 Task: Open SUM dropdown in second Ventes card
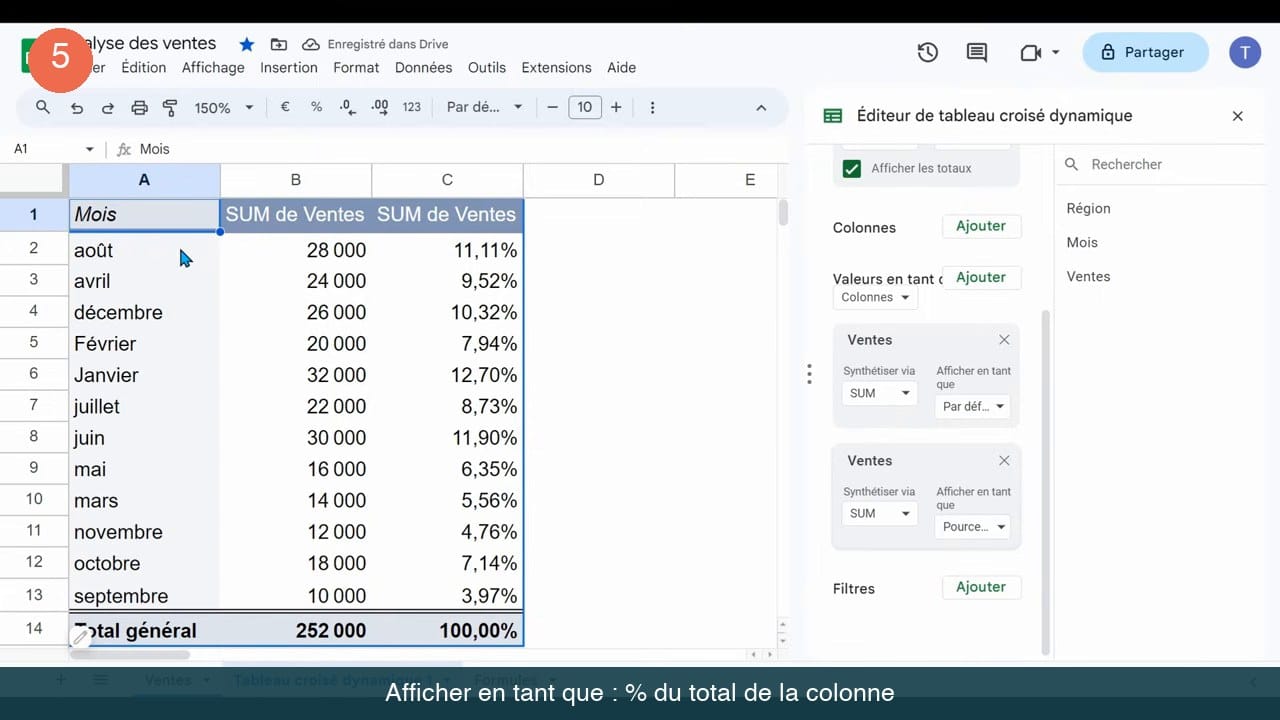click(879, 513)
